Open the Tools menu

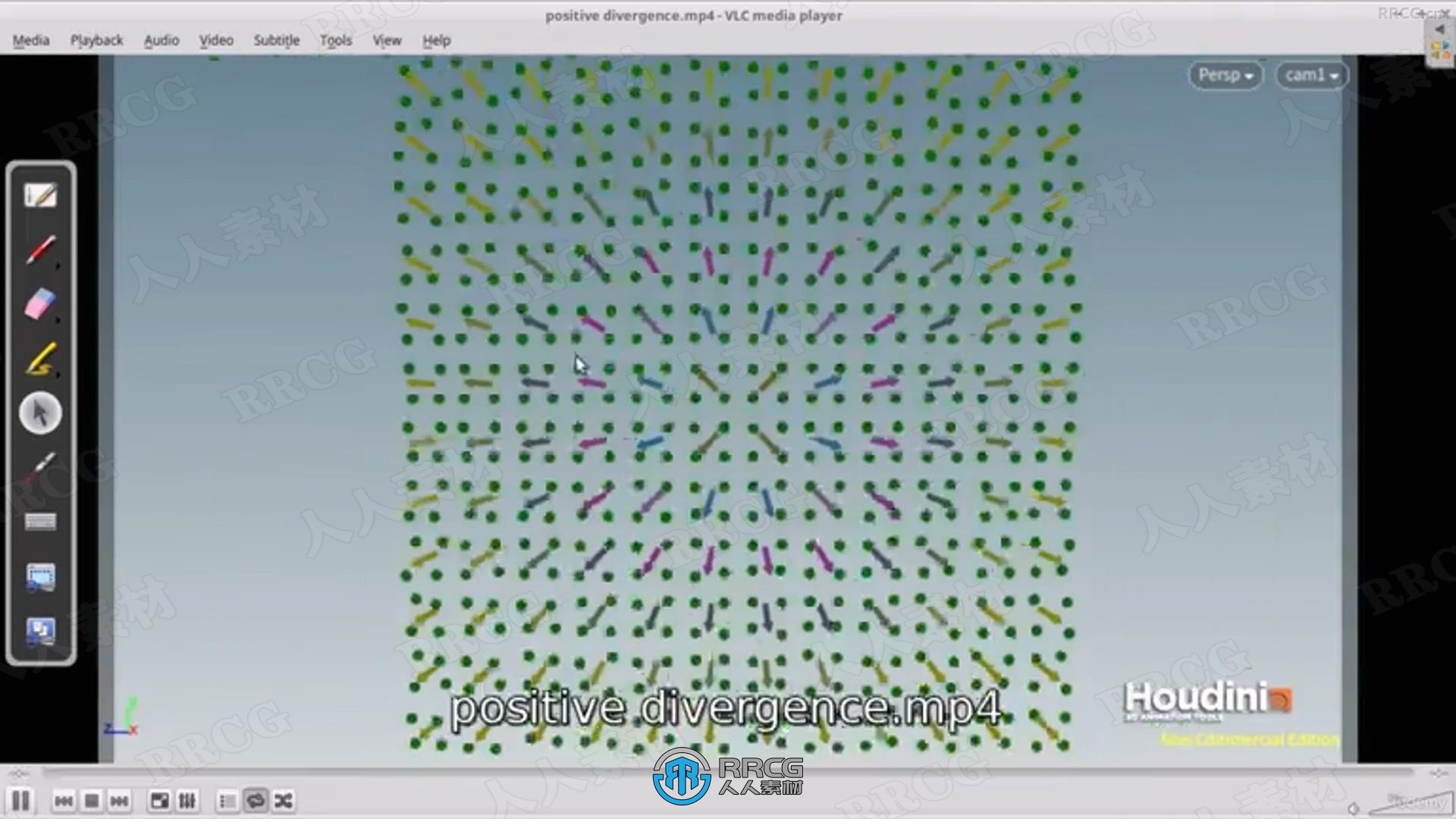click(x=336, y=40)
